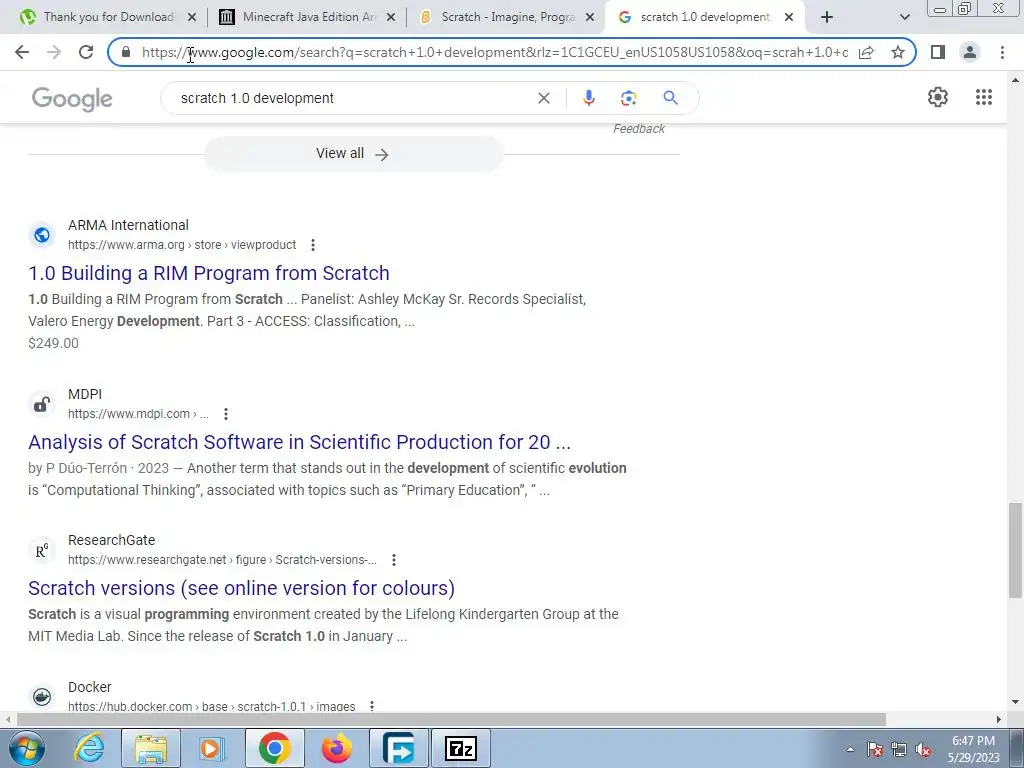Open the tab search dropdown arrow

[x=904, y=18]
